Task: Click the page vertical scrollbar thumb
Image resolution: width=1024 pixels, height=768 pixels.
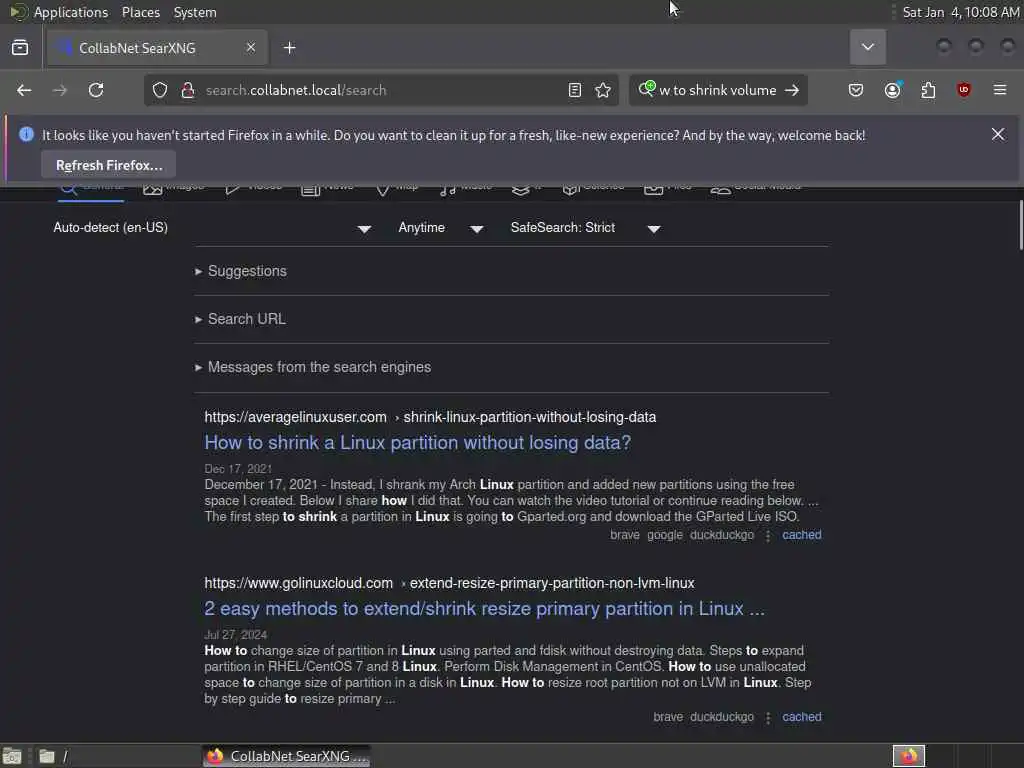Action: (1020, 225)
